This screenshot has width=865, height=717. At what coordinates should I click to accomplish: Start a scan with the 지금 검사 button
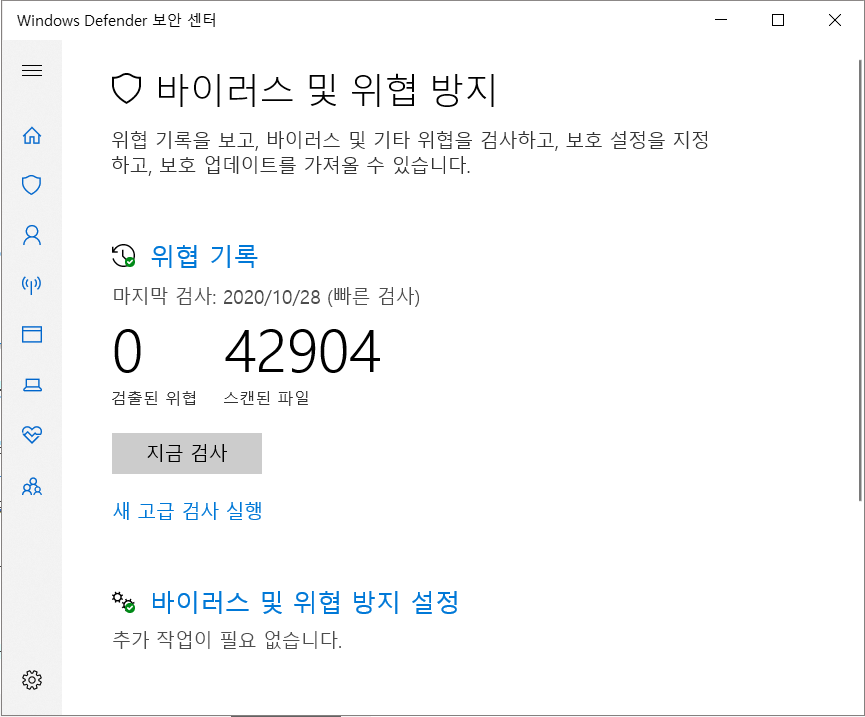186,453
